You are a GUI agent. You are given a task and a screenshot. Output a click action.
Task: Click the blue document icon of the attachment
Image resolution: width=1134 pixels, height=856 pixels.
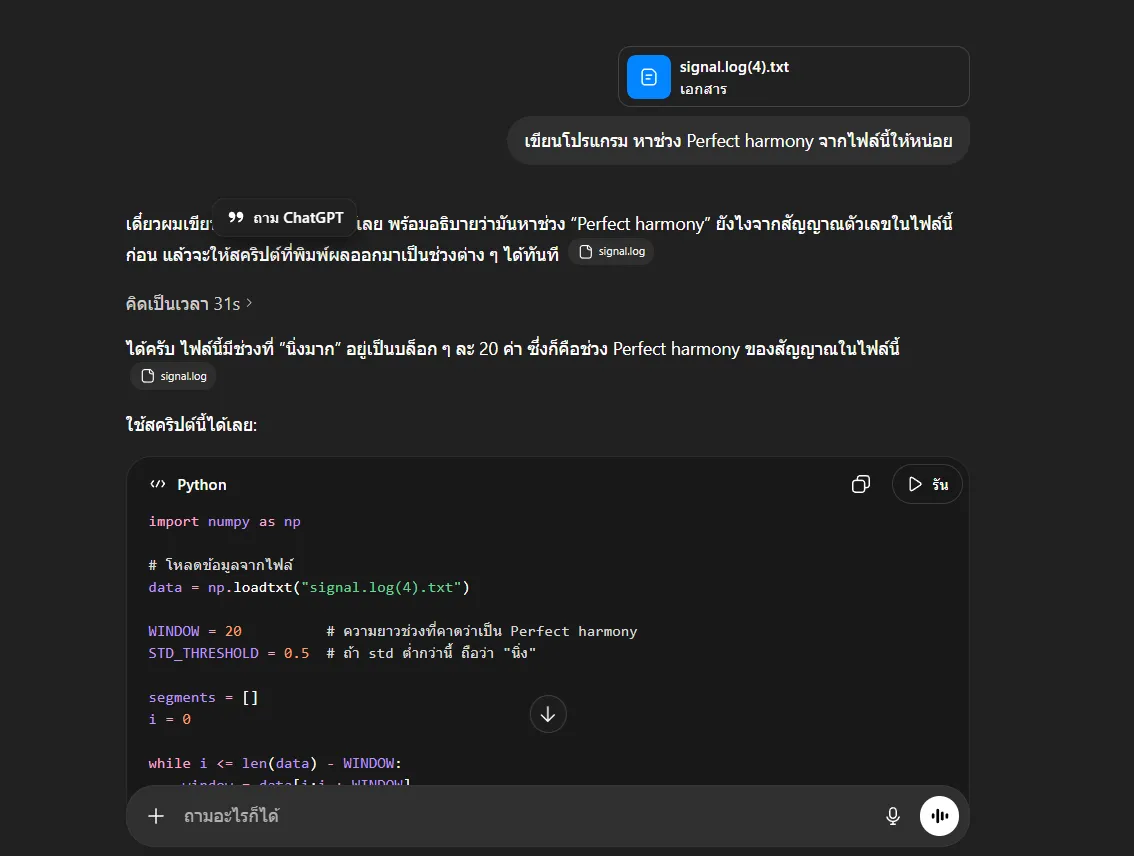point(648,77)
